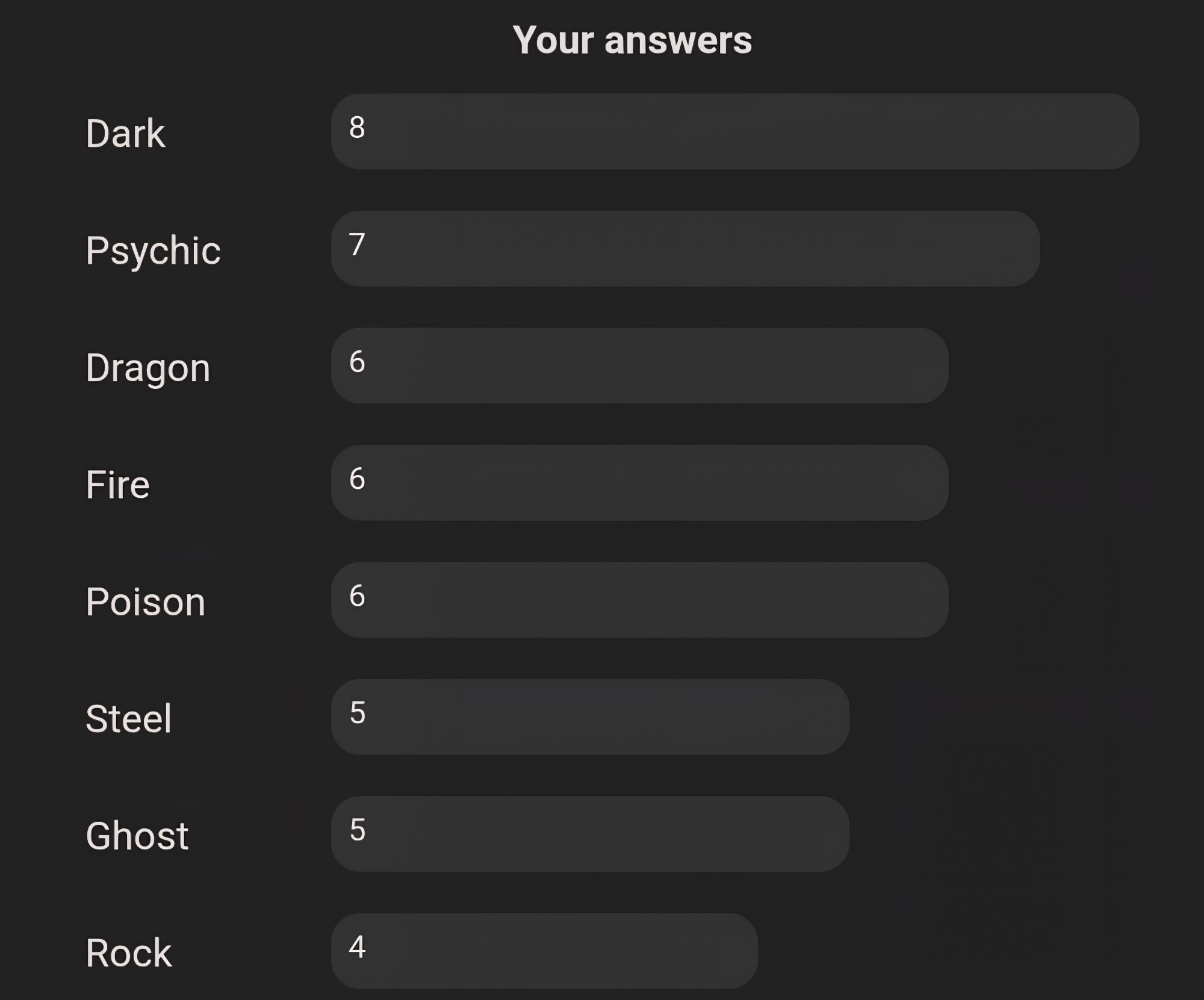The height and width of the screenshot is (1000, 1204).
Task: Click the Rock result bar
Action: pyautogui.click(x=544, y=951)
